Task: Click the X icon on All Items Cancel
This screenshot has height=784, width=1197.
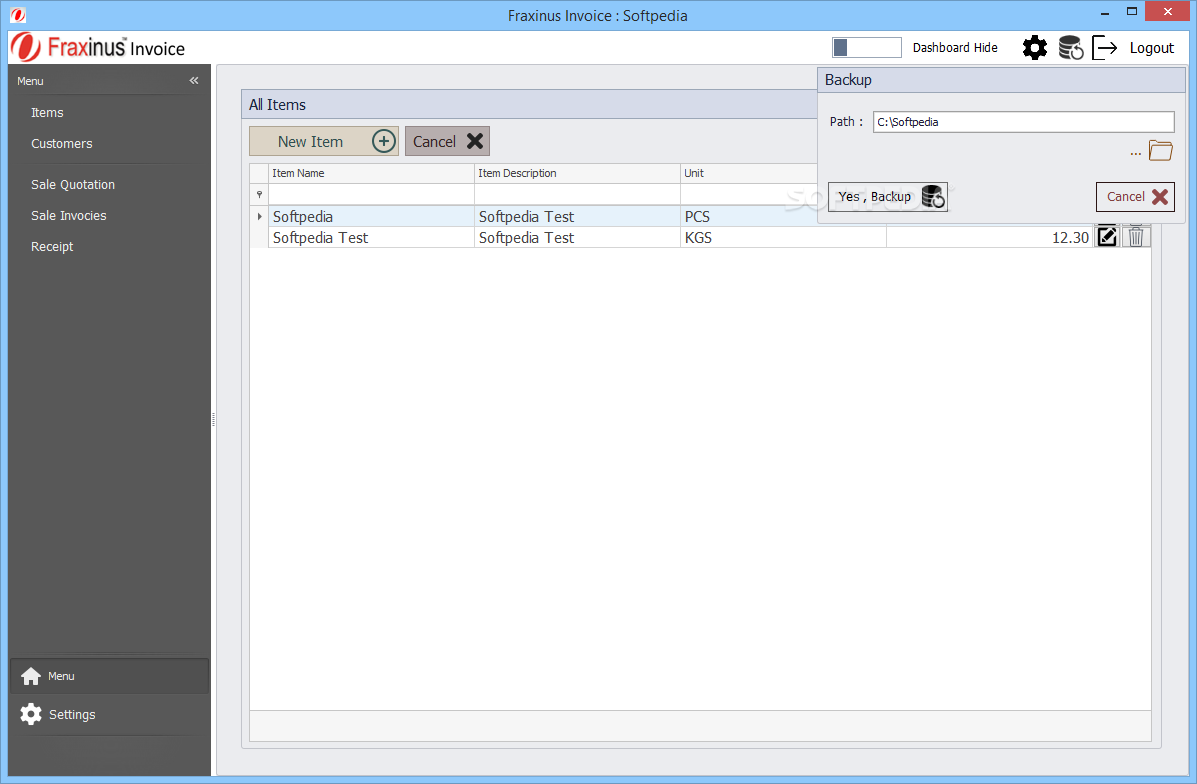Action: coord(475,141)
